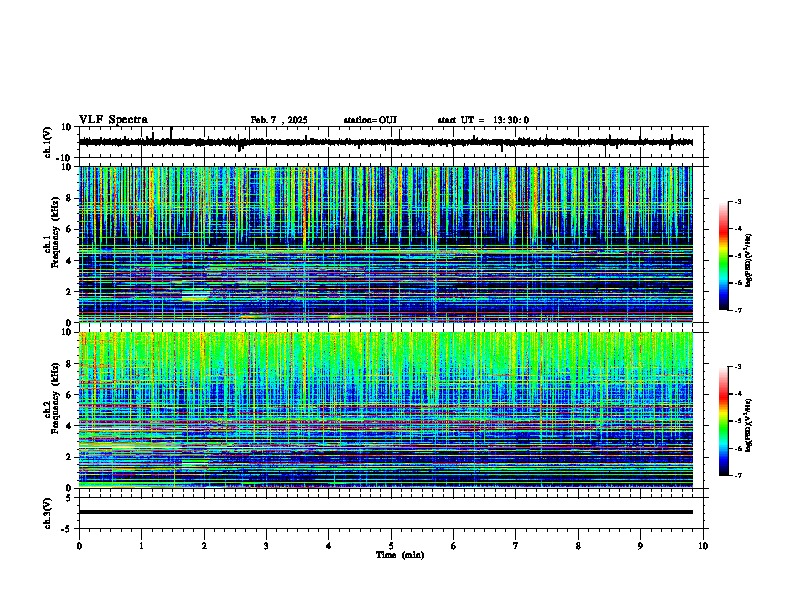Click the ch.1 'Frequency (kHz)' axis label
Image resolution: width=792 pixels, height=612 pixels.
tap(55, 233)
